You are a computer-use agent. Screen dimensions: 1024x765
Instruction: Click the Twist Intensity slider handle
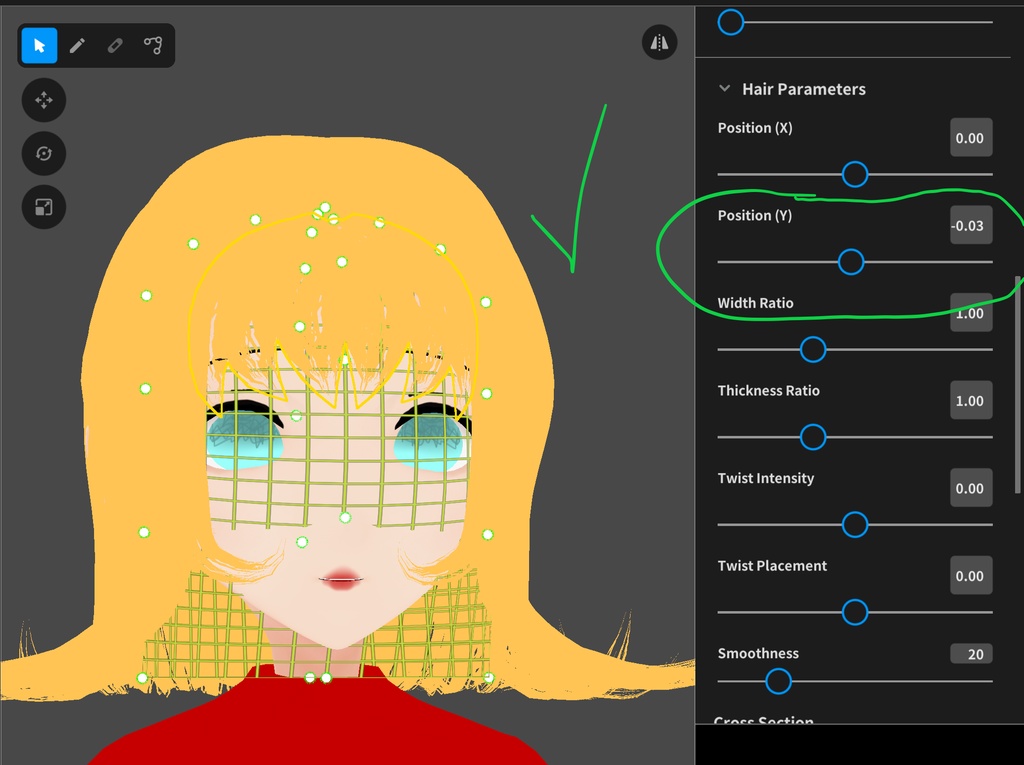854,524
